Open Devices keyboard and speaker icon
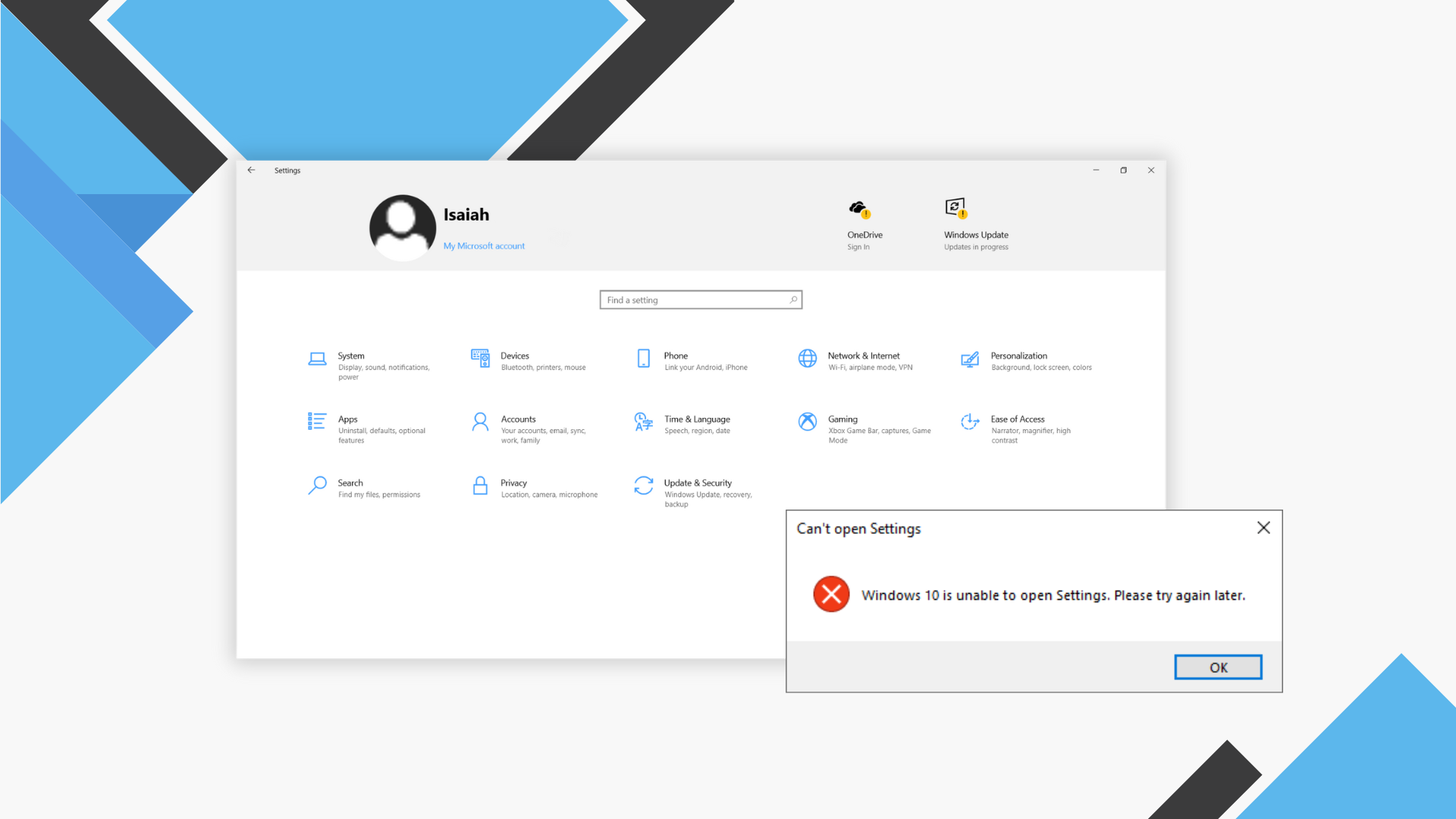Viewport: 1456px width, 819px height. click(x=480, y=358)
